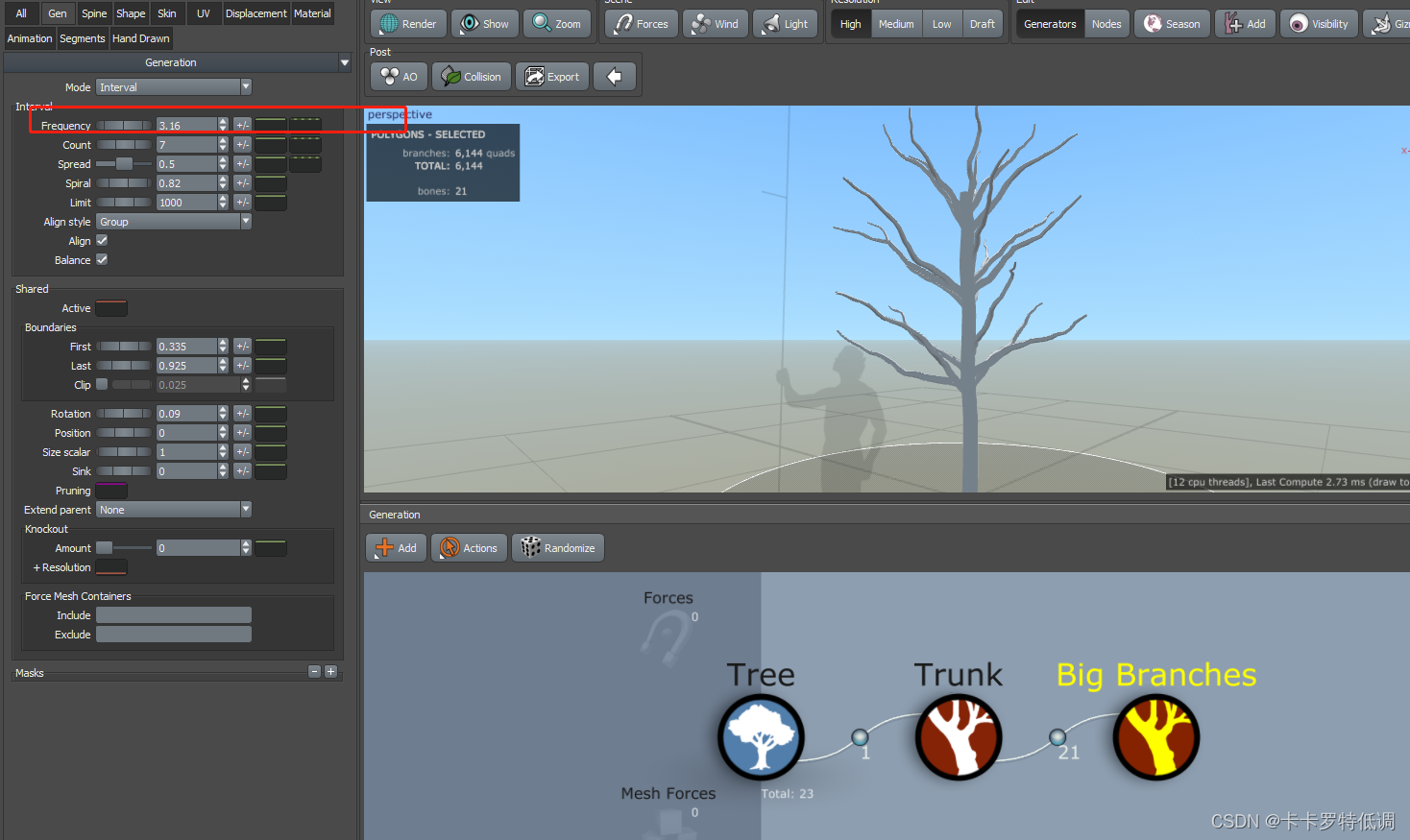This screenshot has height=840, width=1410.
Task: Click the Frequency value stepper arrows
Action: [x=223, y=126]
